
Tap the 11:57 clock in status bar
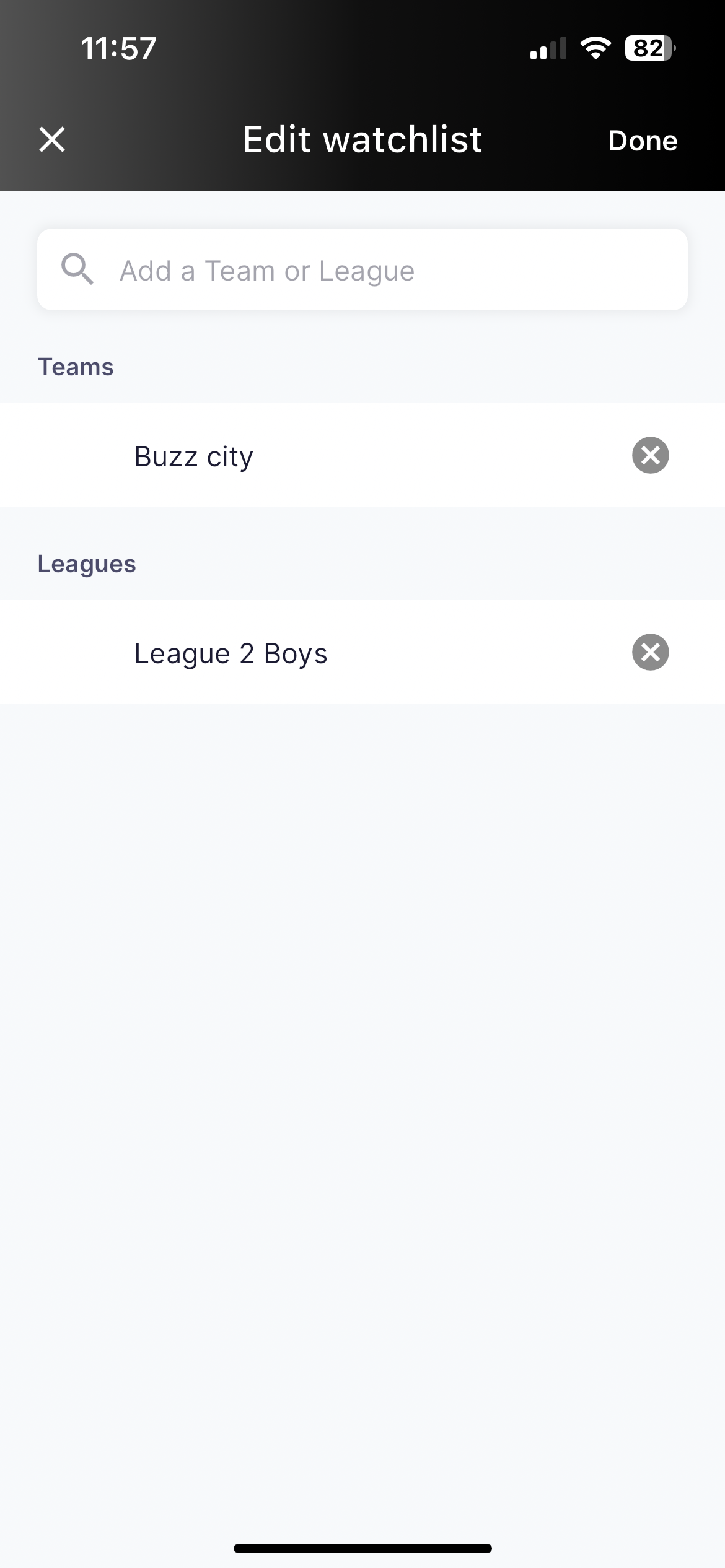[x=118, y=48]
